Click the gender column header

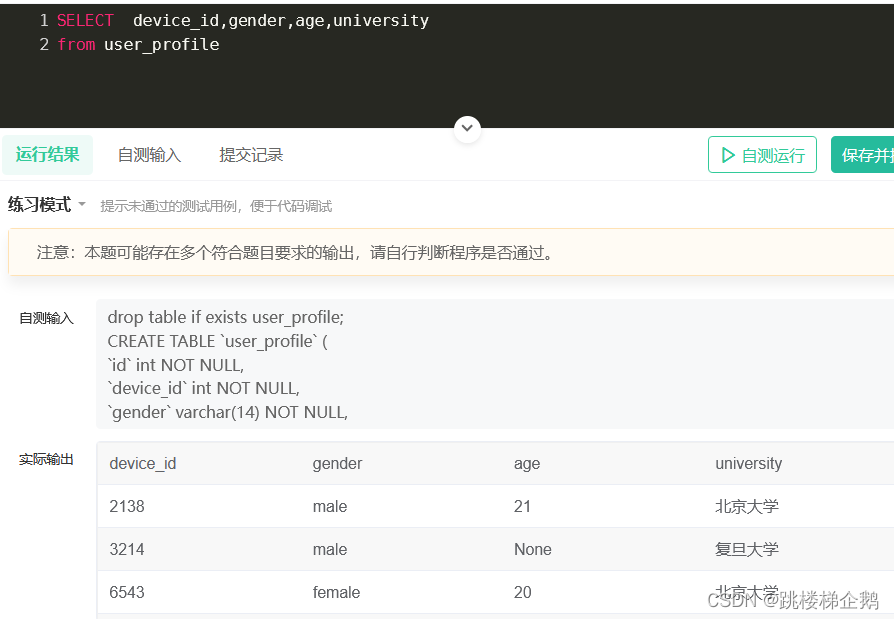(337, 464)
